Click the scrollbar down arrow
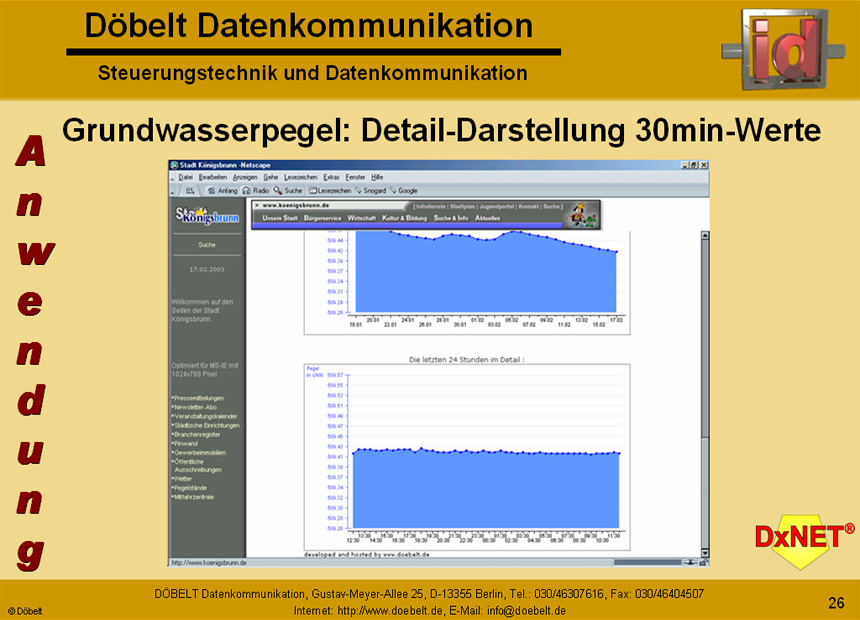This screenshot has width=860, height=620. coord(705,553)
